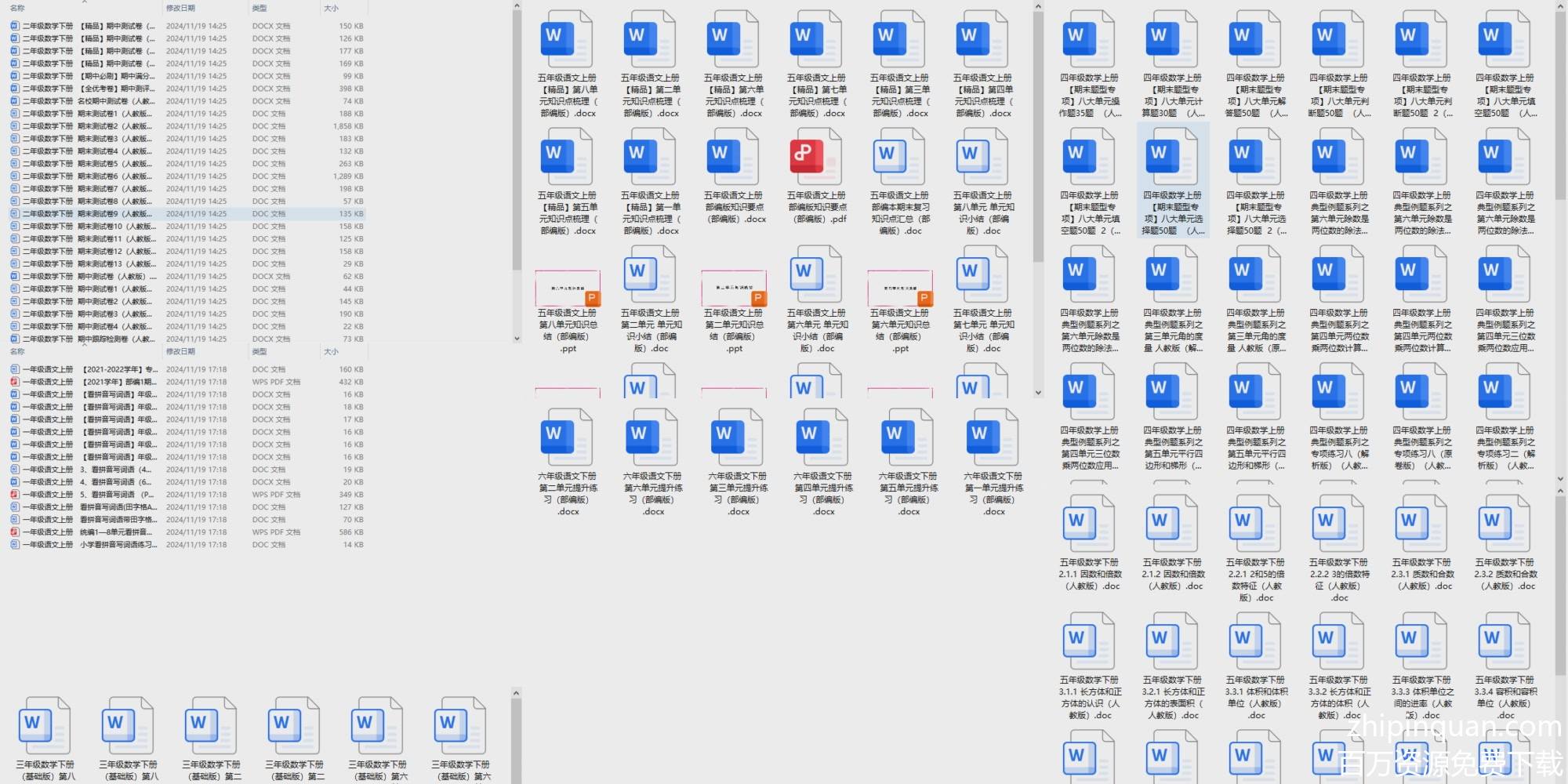Open 五年级数学下册 3.1.1 长方体和正方体的认识 icon
Image resolution: width=1568 pixels, height=784 pixels.
pos(1089,641)
